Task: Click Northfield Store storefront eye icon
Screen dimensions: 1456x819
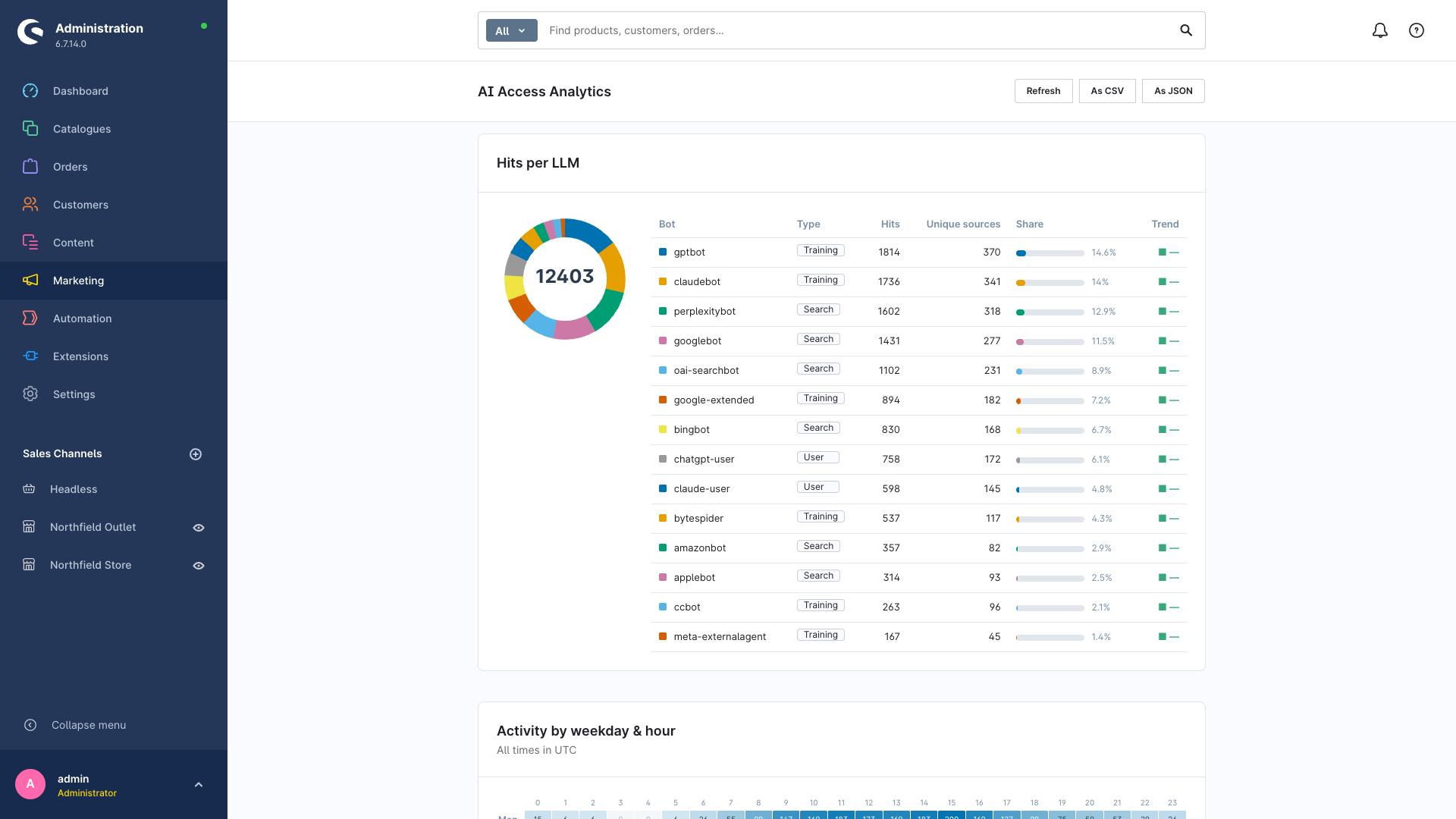Action: pyautogui.click(x=199, y=566)
